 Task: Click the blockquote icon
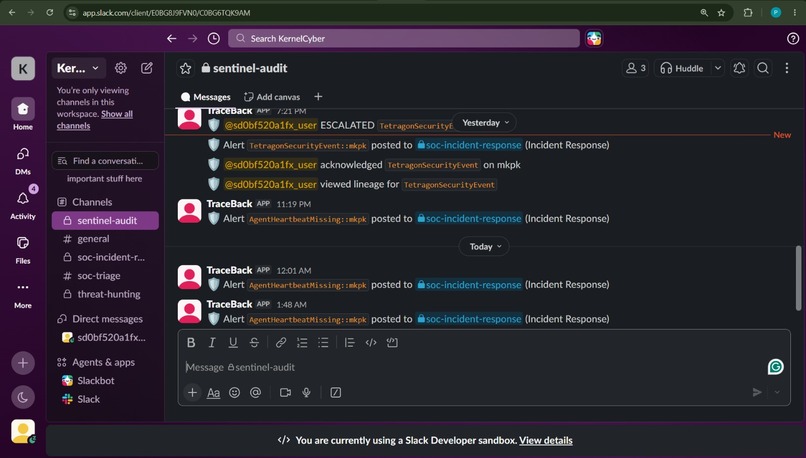tap(350, 342)
